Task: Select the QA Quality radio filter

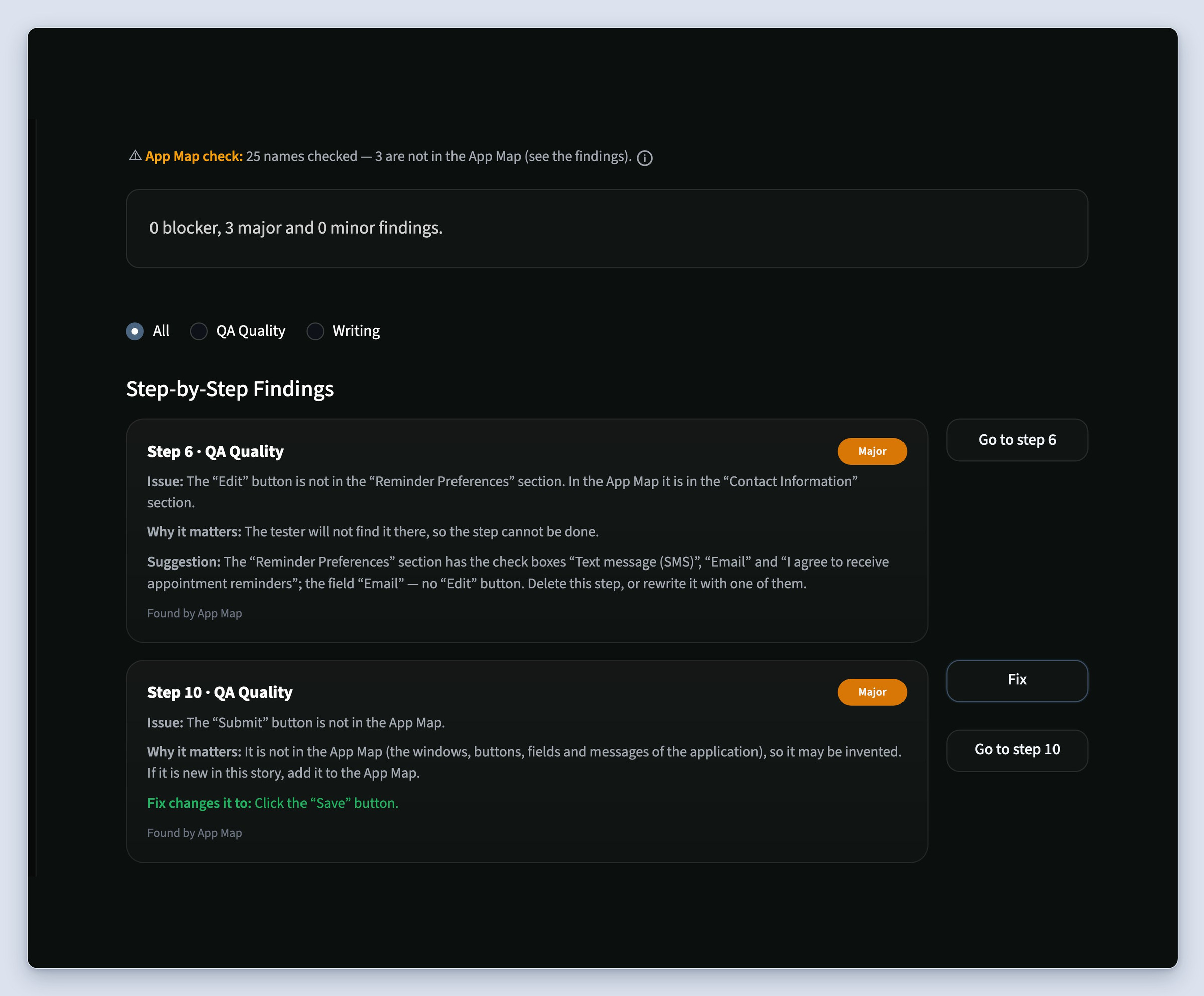Action: (x=199, y=331)
